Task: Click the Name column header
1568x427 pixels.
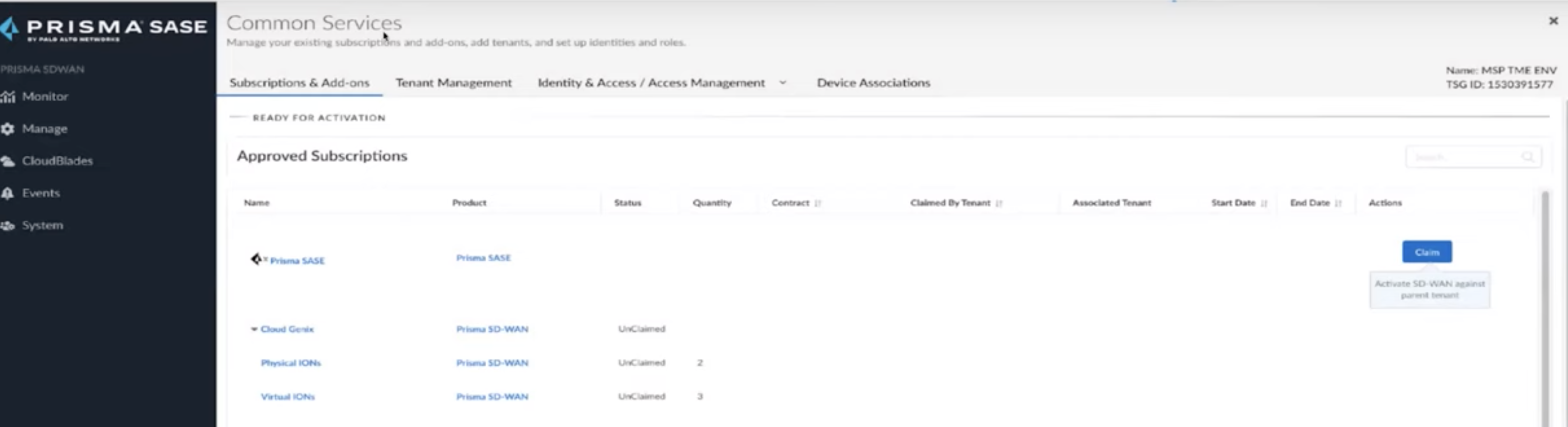Action: (x=257, y=203)
